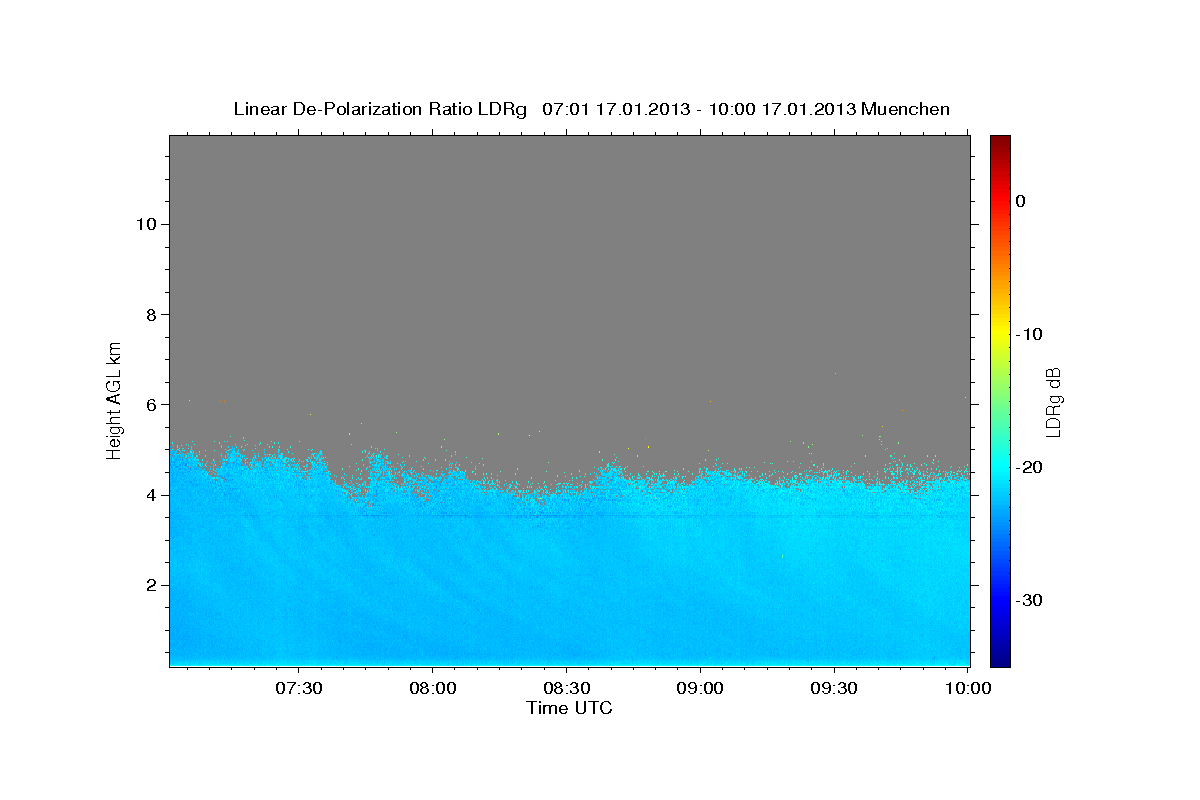Viewport: 1200px width, 800px height.
Task: Click the 08:00 time tick label
Action: tap(433, 689)
